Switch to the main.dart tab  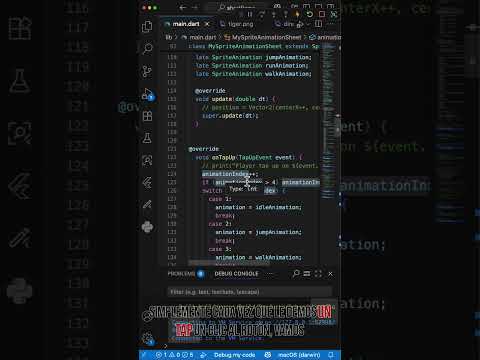point(186,24)
